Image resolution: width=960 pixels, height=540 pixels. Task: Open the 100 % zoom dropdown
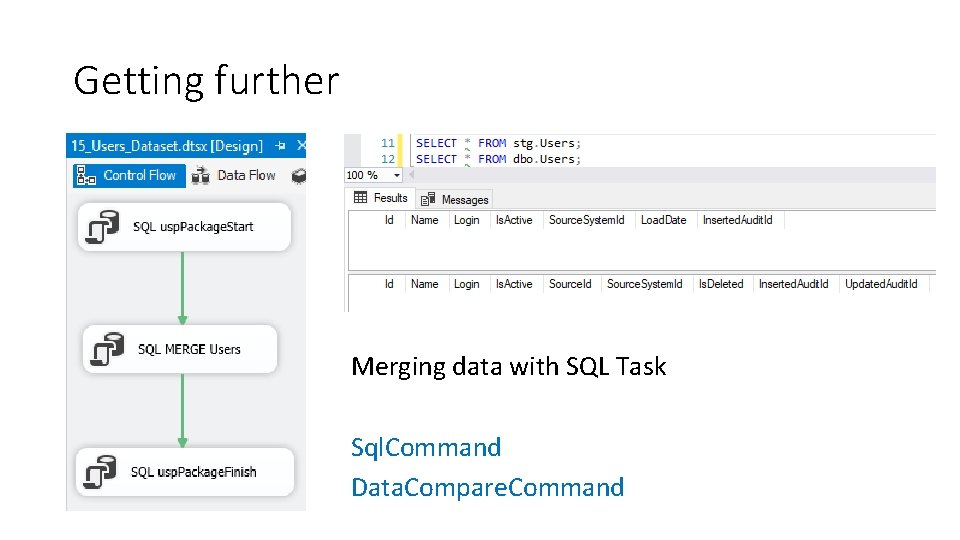tap(397, 175)
